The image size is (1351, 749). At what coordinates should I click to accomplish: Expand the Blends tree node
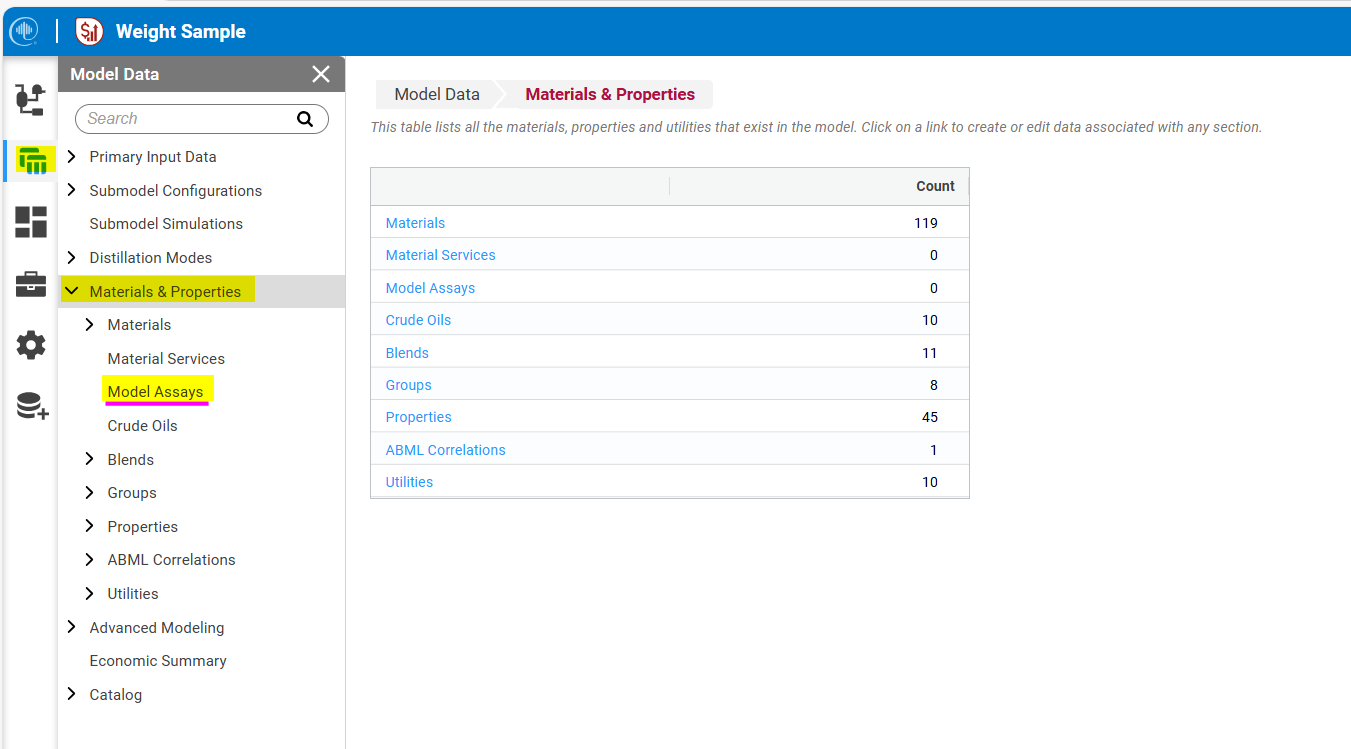point(90,460)
